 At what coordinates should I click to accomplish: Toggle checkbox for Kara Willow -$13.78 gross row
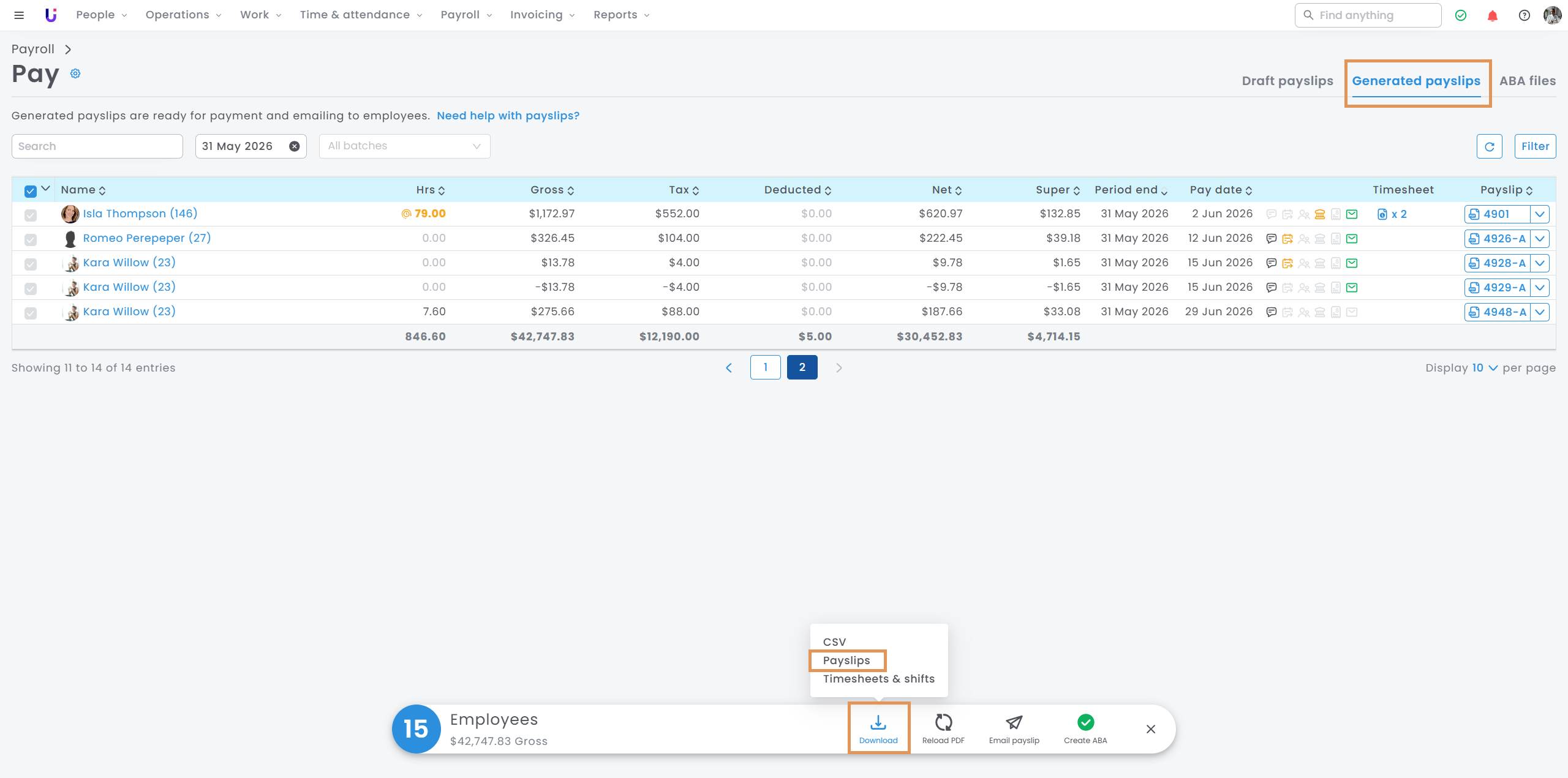31,288
